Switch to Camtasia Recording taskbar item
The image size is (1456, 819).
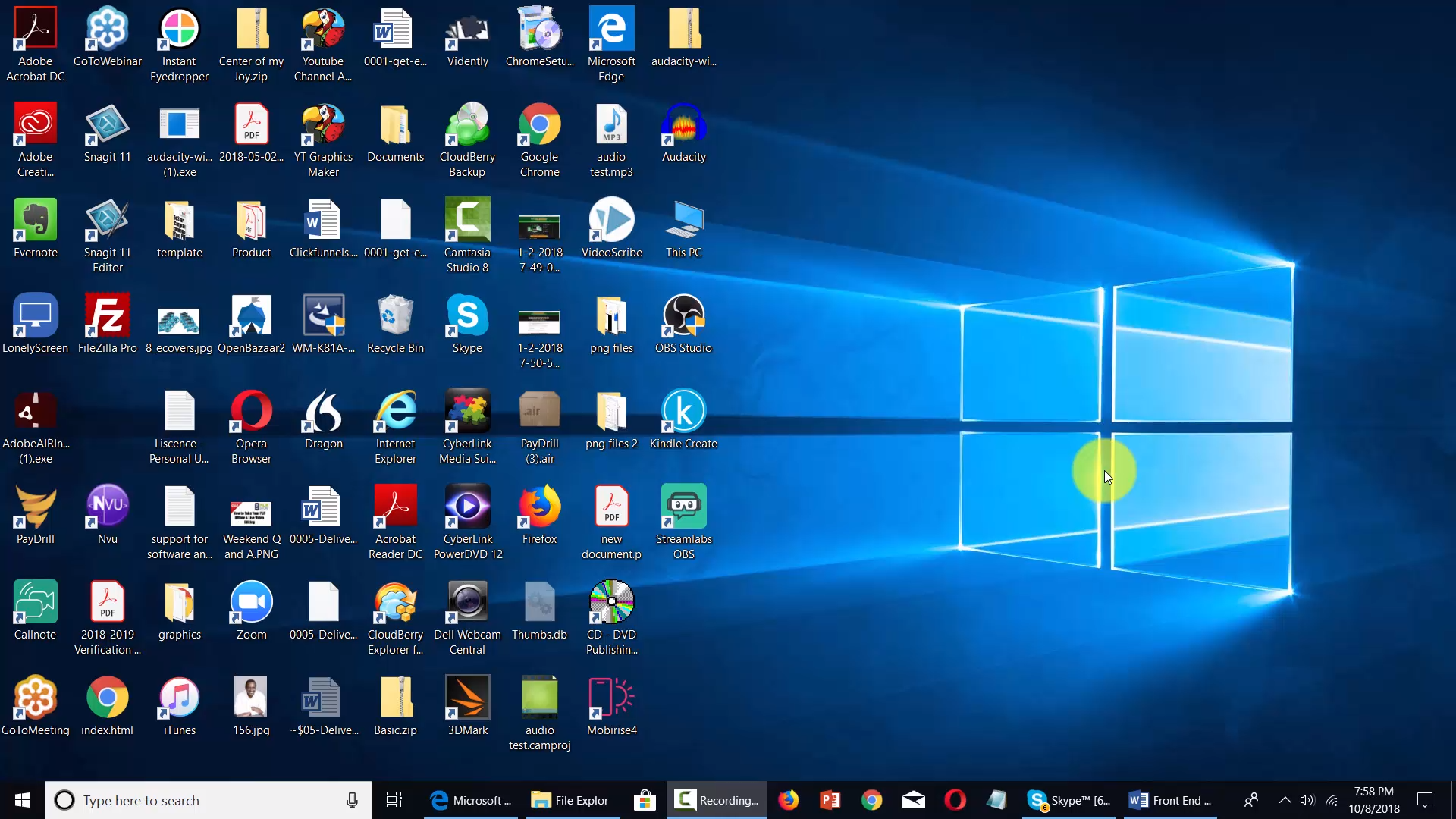(717, 800)
